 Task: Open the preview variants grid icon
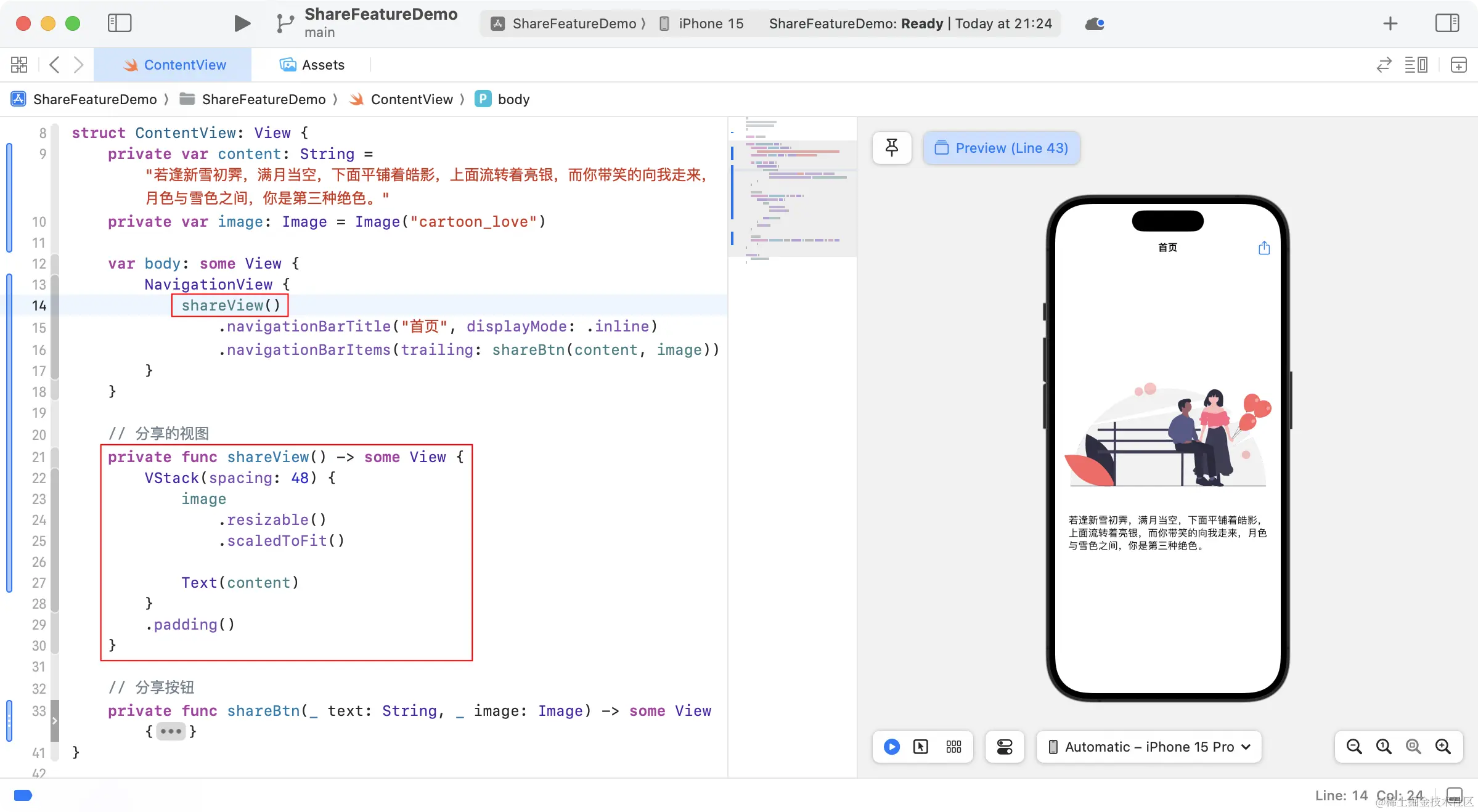coord(953,747)
